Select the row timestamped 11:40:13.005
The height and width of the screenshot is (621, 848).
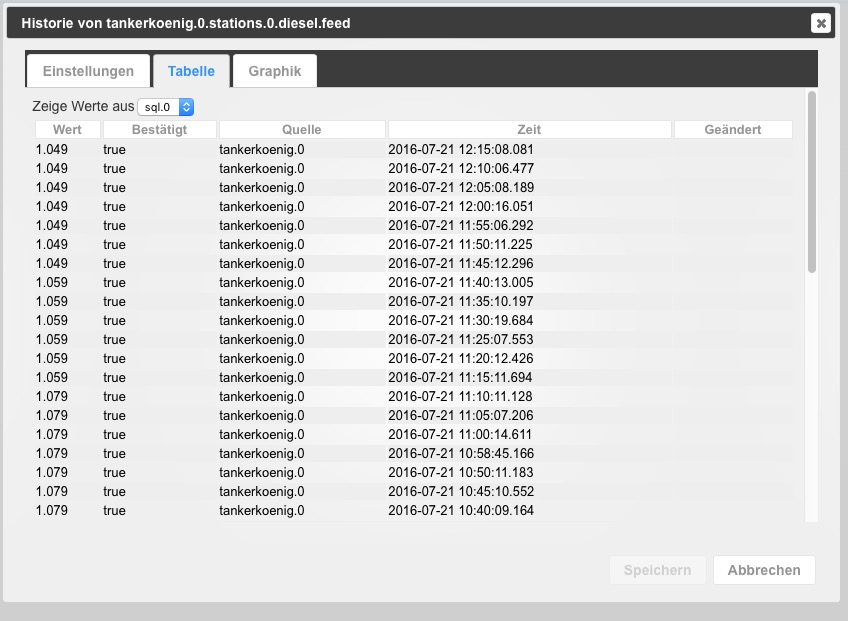461,282
